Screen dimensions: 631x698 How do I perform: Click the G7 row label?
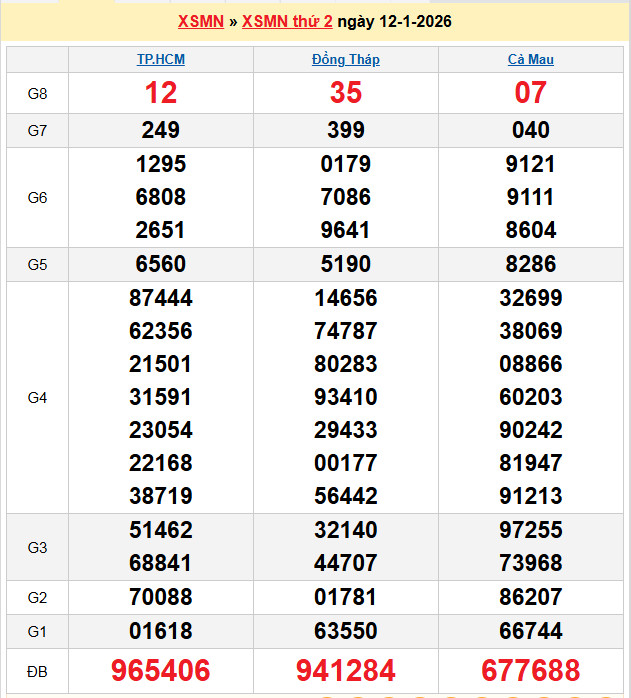coord(37,130)
